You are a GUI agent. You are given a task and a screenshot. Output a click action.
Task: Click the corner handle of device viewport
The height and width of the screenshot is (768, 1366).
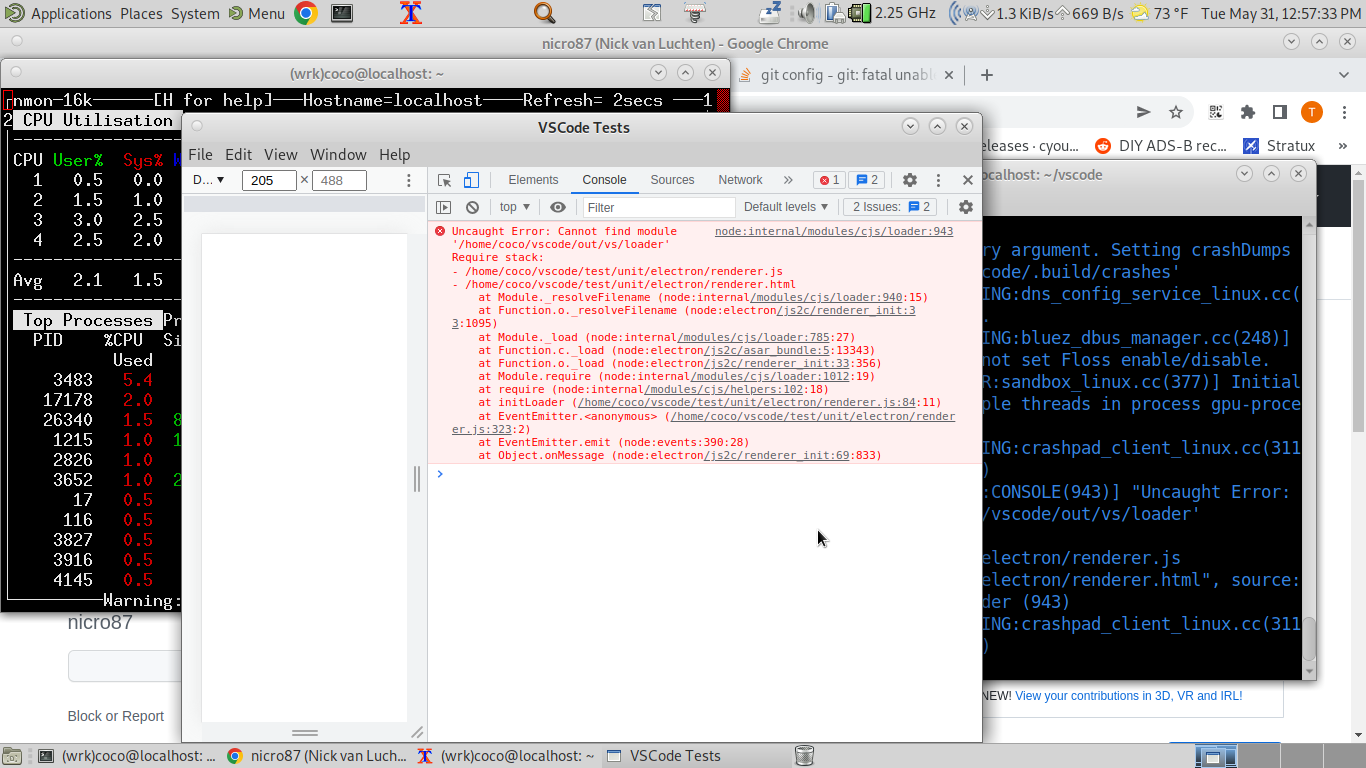pyautogui.click(x=417, y=732)
